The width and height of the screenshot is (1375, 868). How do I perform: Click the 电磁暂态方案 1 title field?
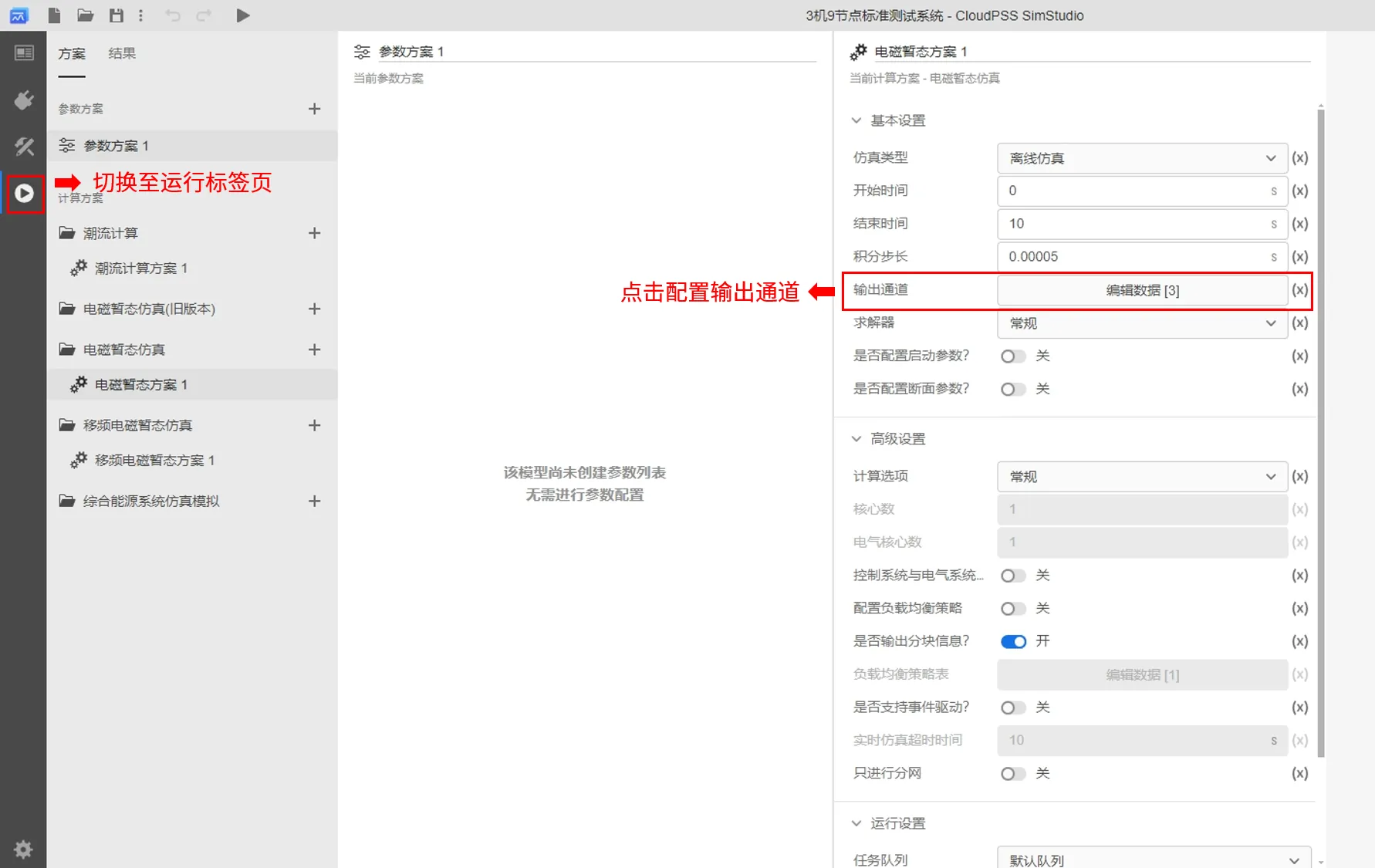click(x=1092, y=52)
